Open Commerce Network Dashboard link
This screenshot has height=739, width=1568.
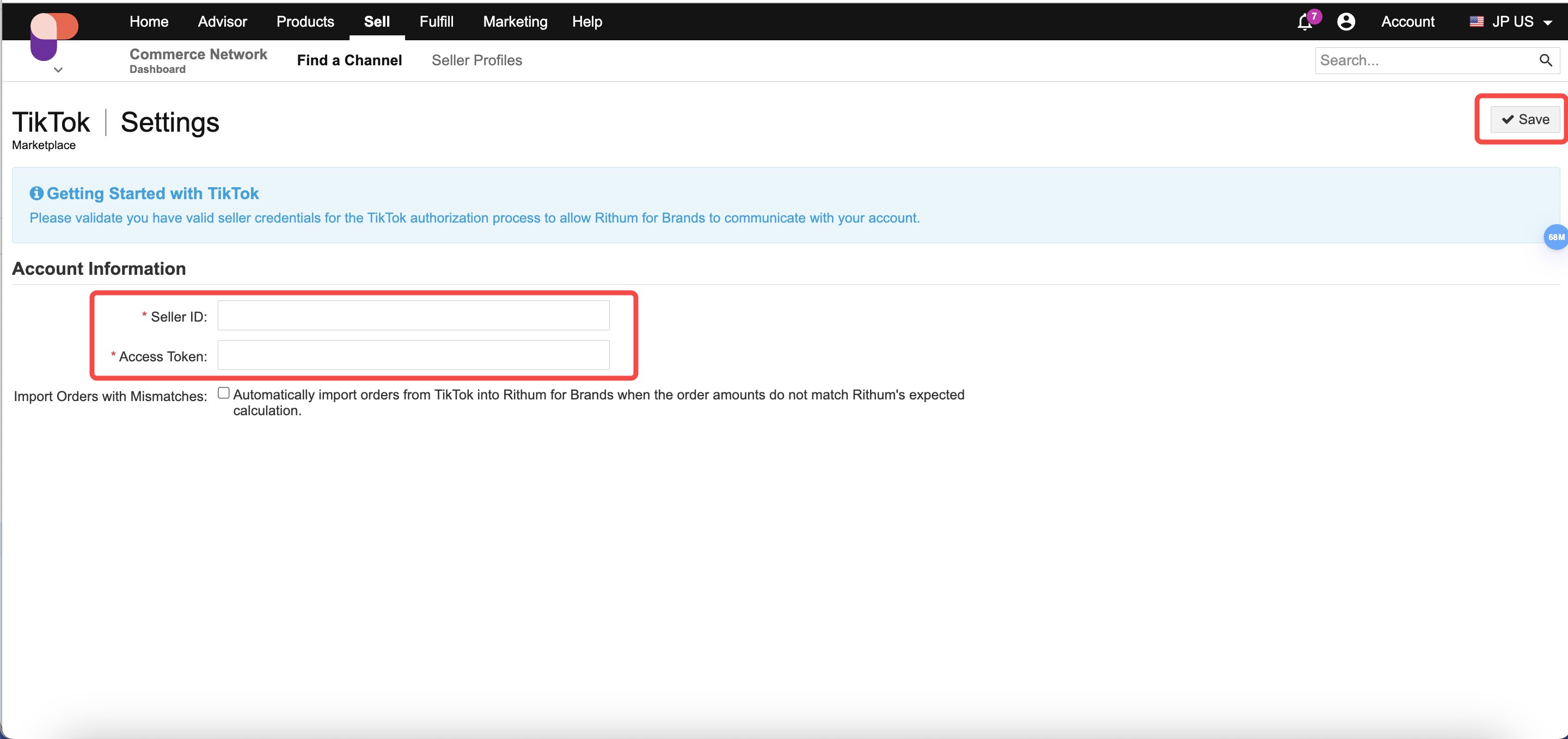(198, 60)
